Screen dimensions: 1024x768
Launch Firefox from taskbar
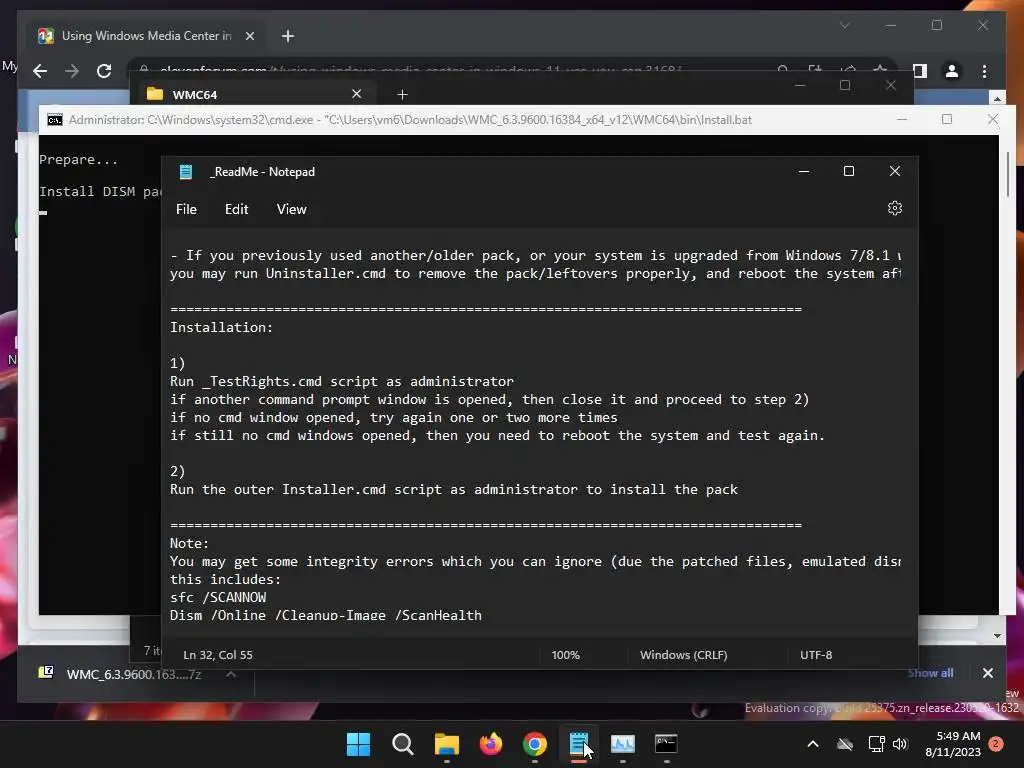click(x=490, y=744)
